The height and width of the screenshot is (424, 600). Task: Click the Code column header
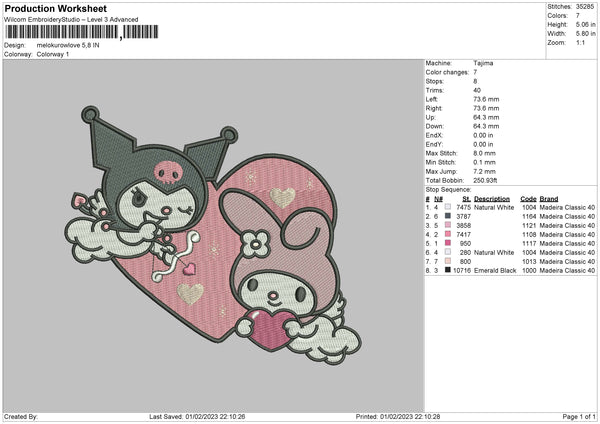[528, 198]
